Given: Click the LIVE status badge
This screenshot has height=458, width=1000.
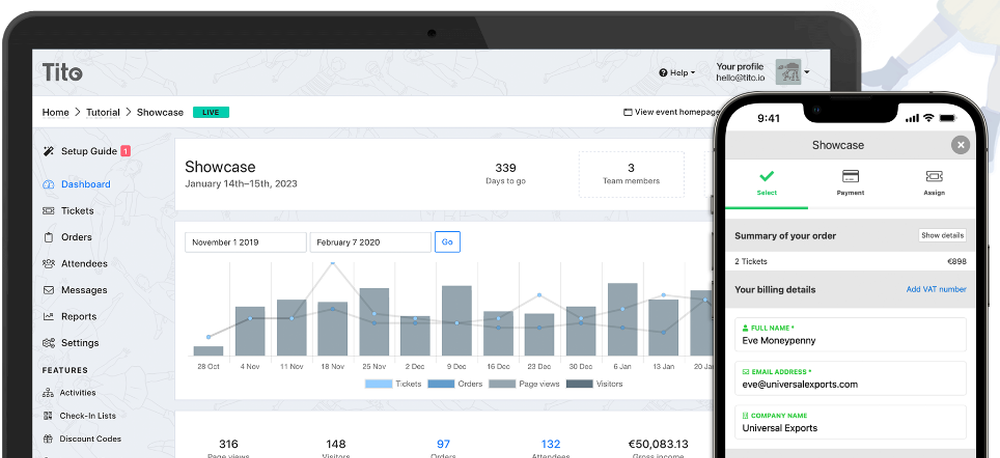Looking at the screenshot, I should point(210,112).
